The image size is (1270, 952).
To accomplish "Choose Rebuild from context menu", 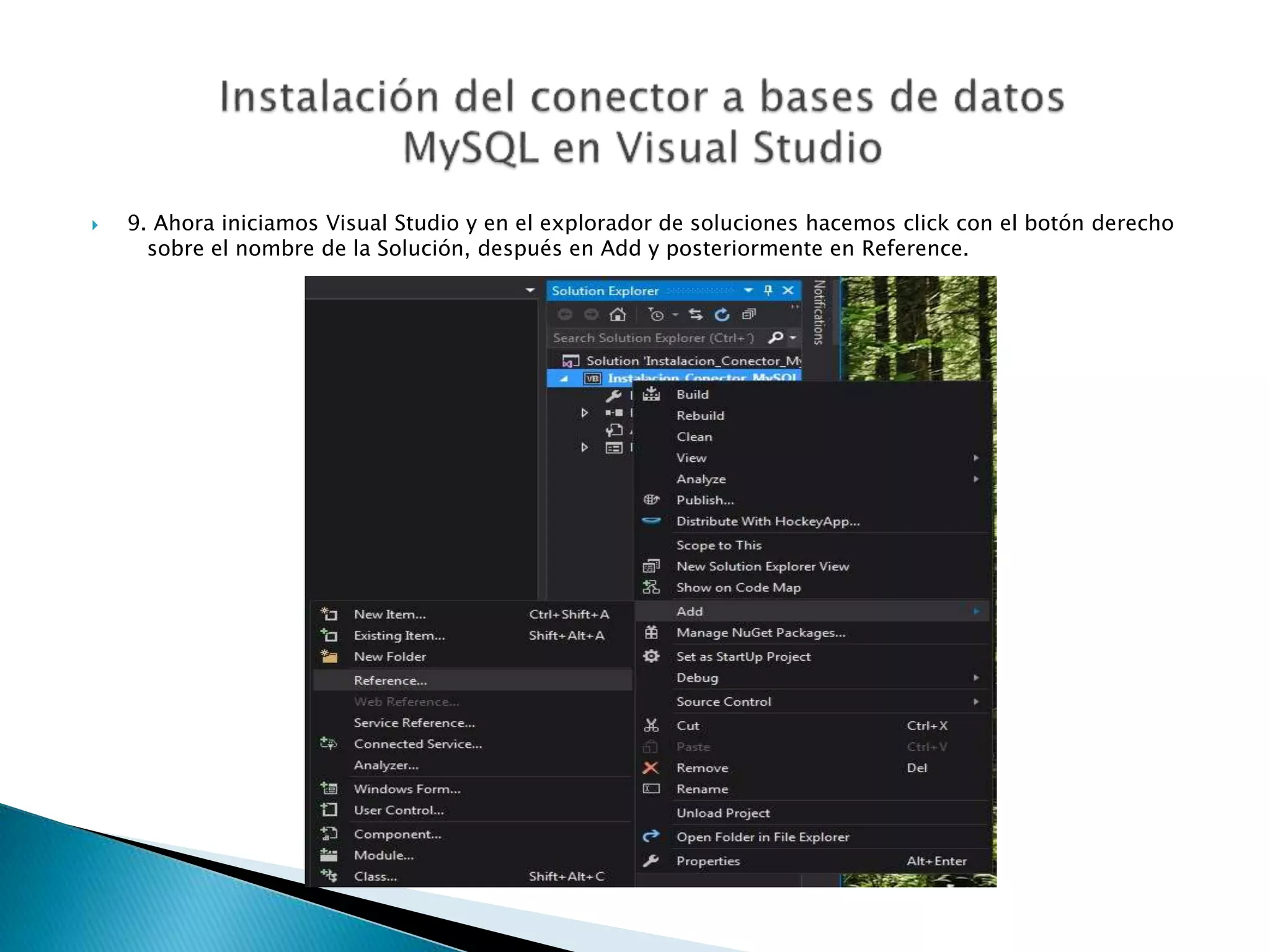I will tap(812, 415).
